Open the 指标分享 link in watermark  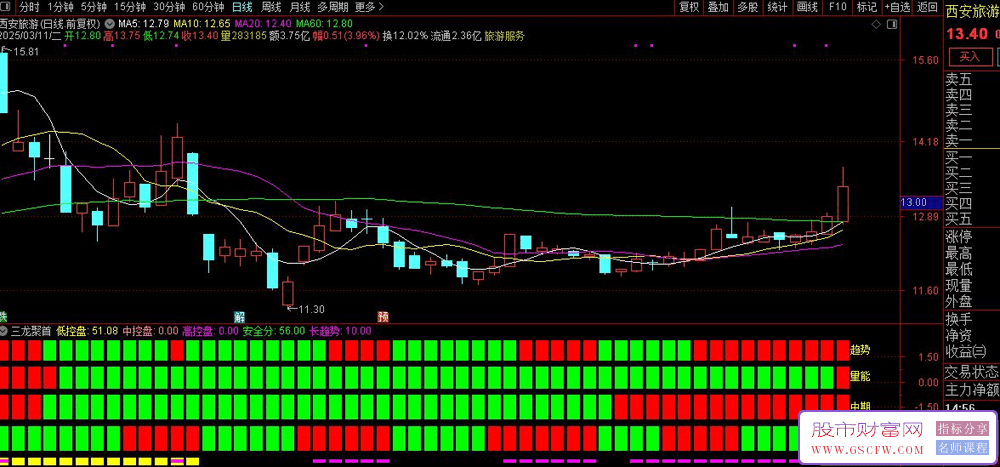[x=964, y=429]
